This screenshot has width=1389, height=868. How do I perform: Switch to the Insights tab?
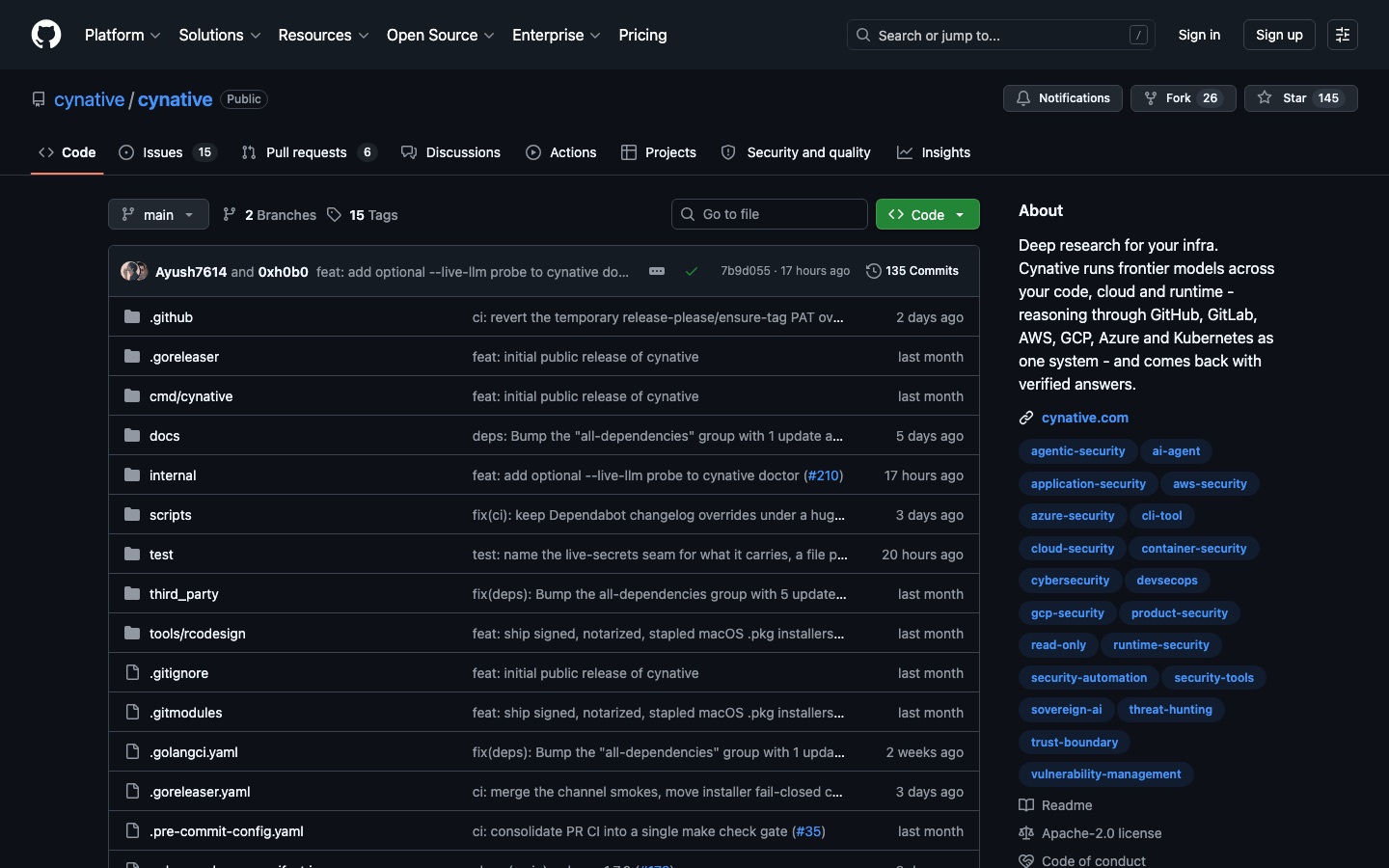coord(934,152)
